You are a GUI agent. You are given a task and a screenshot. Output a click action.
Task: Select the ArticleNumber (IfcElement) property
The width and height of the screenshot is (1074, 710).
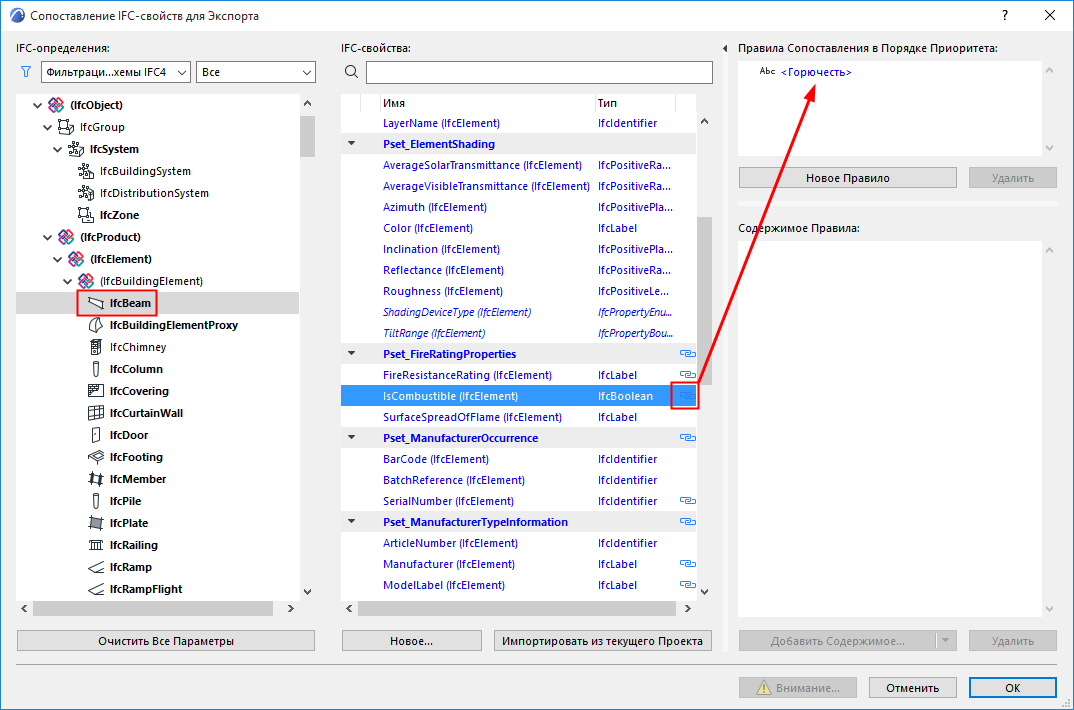coord(450,543)
